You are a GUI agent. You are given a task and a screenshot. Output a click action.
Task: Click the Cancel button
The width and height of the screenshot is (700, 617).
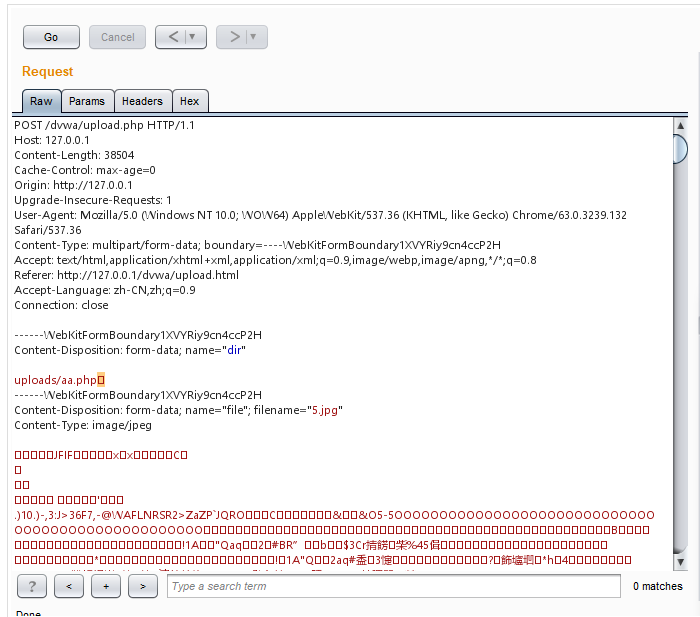pos(117,37)
